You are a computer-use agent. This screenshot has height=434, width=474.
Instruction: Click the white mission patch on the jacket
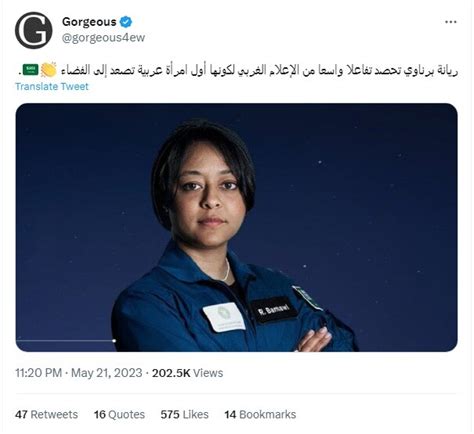point(224,317)
